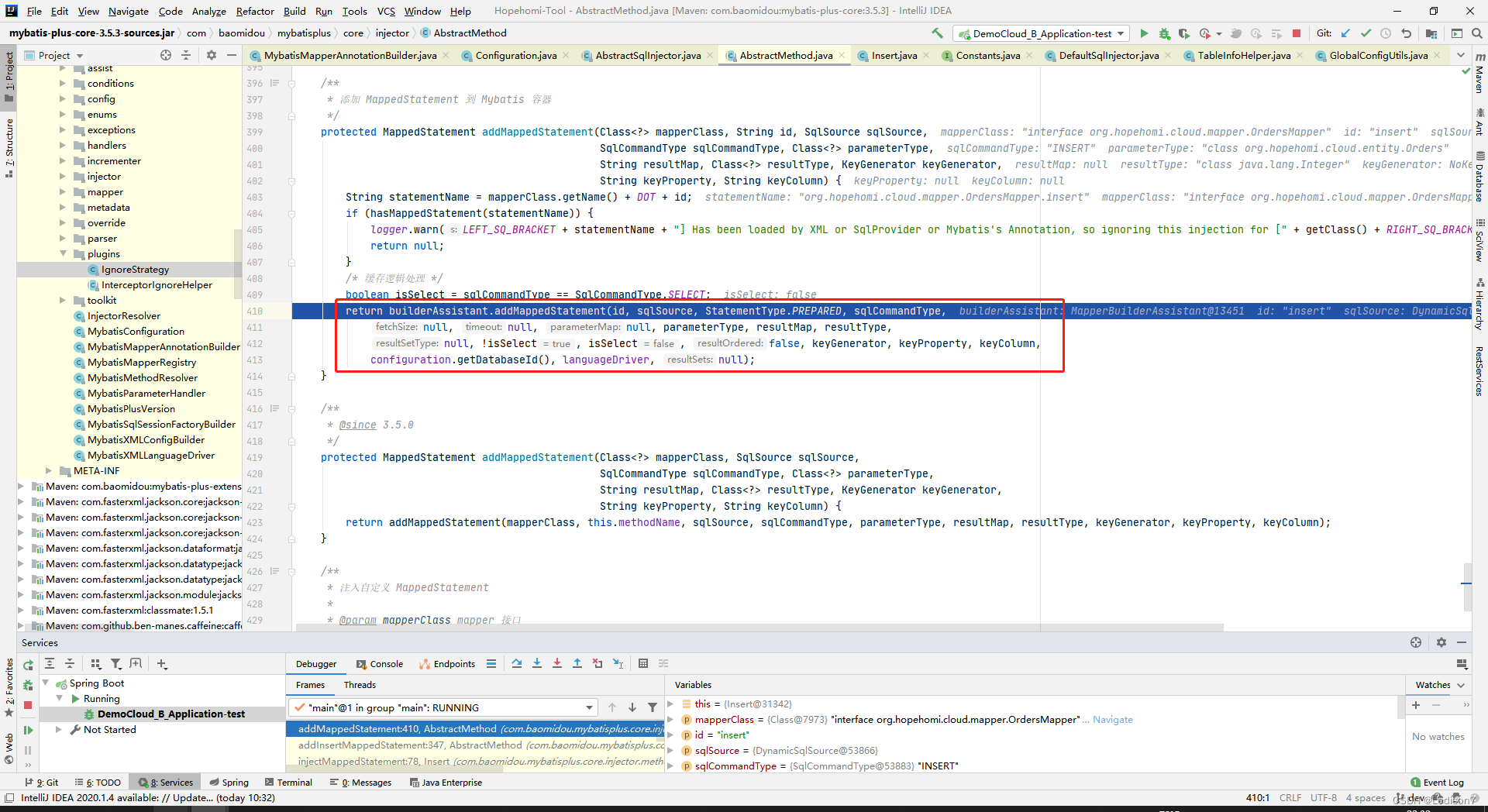
Task: Open Project view dropdown arrow
Action: 80,56
